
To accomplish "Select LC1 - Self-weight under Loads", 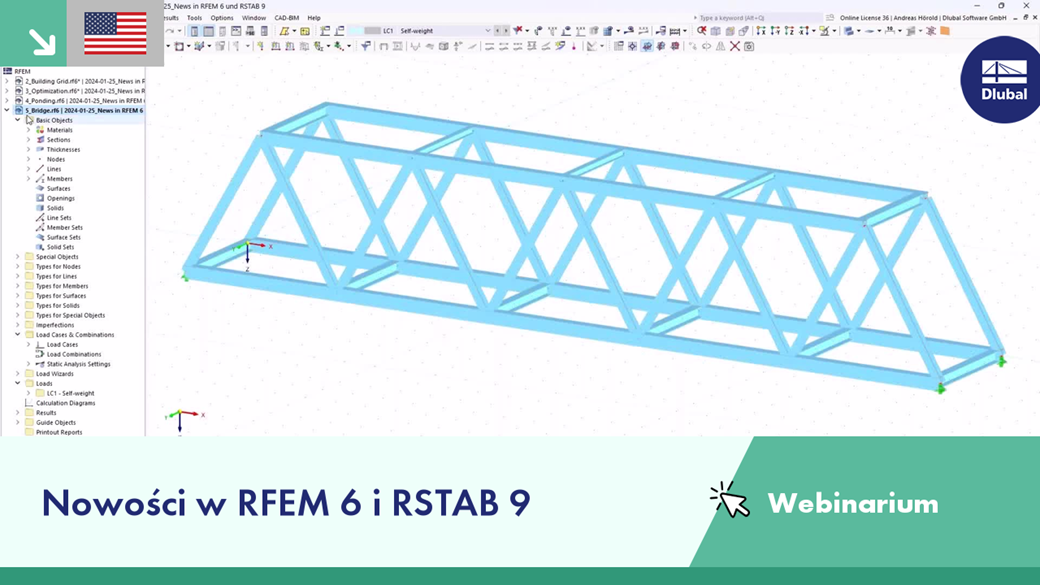I will (70, 393).
